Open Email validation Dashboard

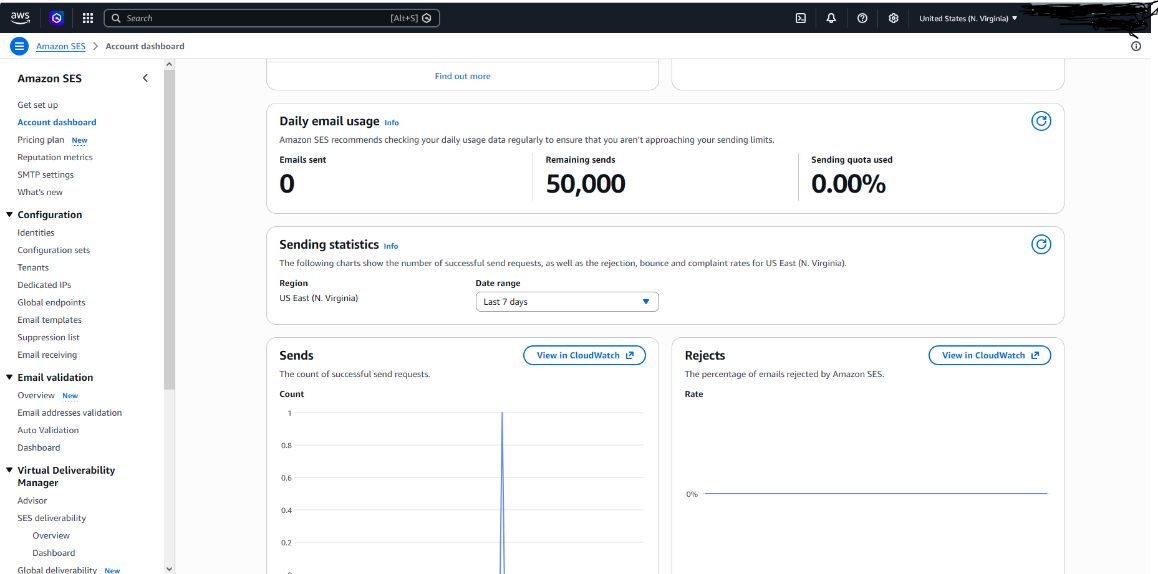[38, 448]
